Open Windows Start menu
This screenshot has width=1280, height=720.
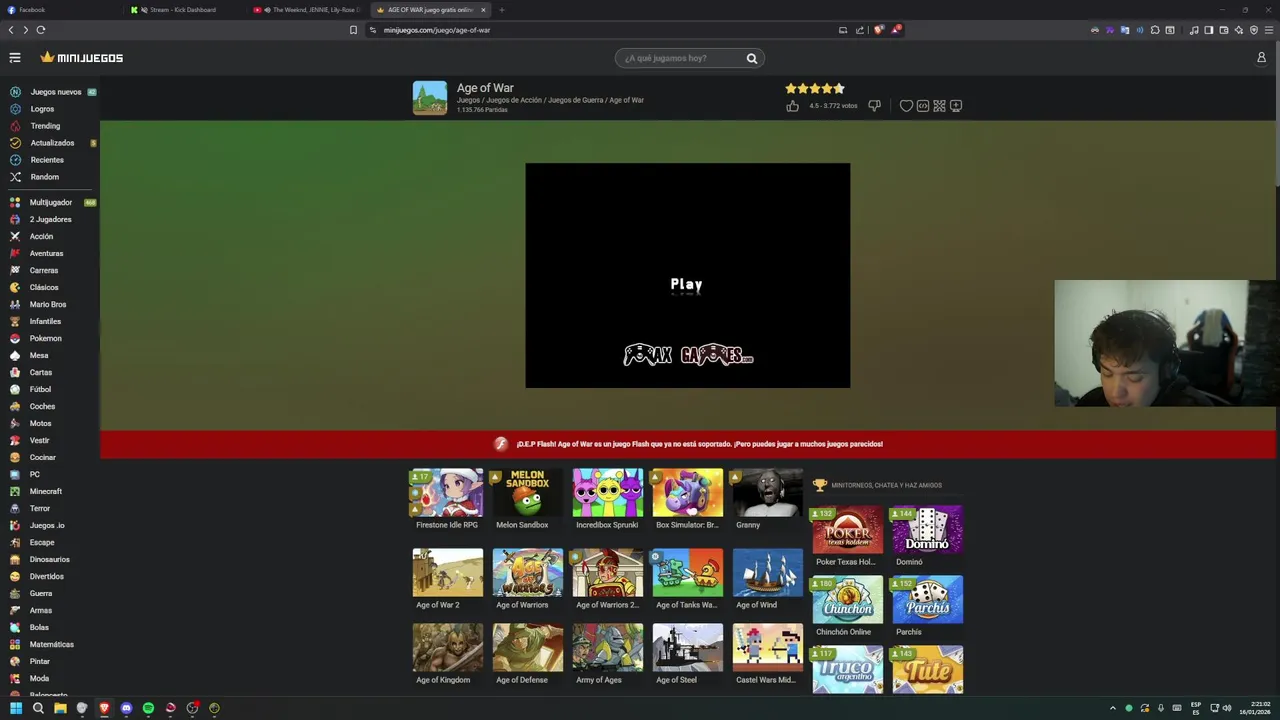pyautogui.click(x=16, y=708)
